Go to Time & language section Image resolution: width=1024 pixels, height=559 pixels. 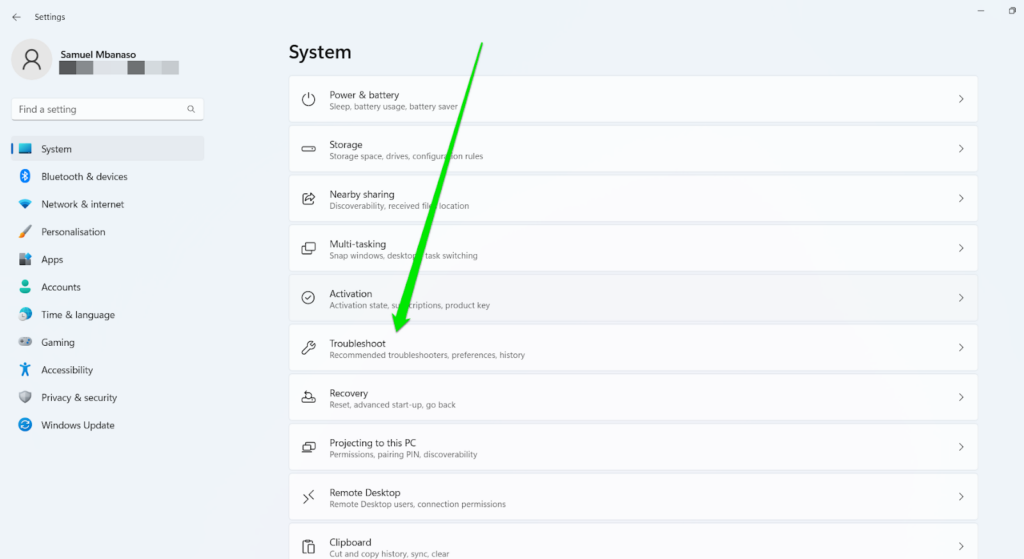pyautogui.click(x=77, y=315)
